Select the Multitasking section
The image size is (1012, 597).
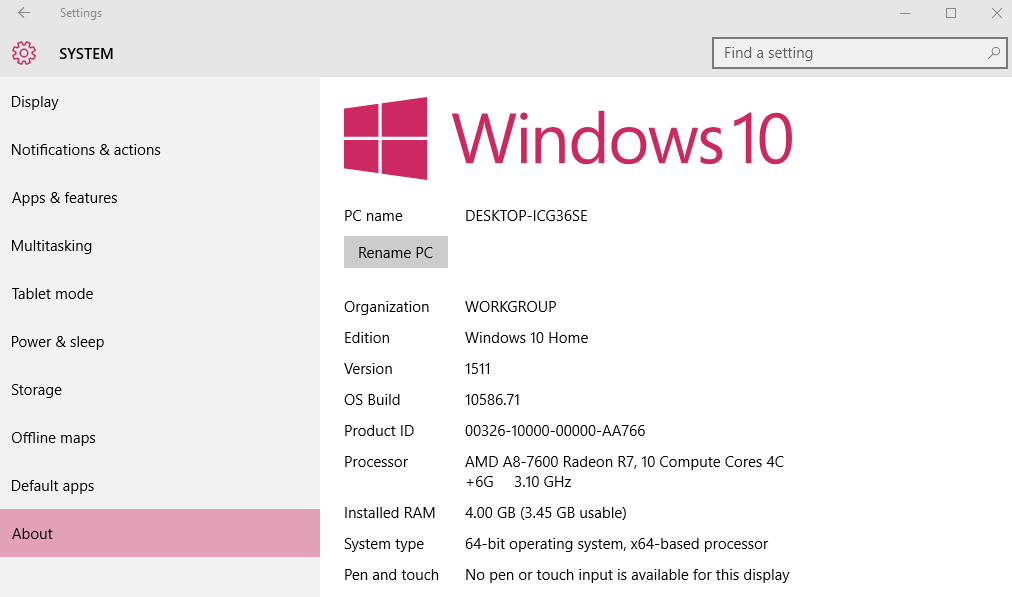pos(160,246)
